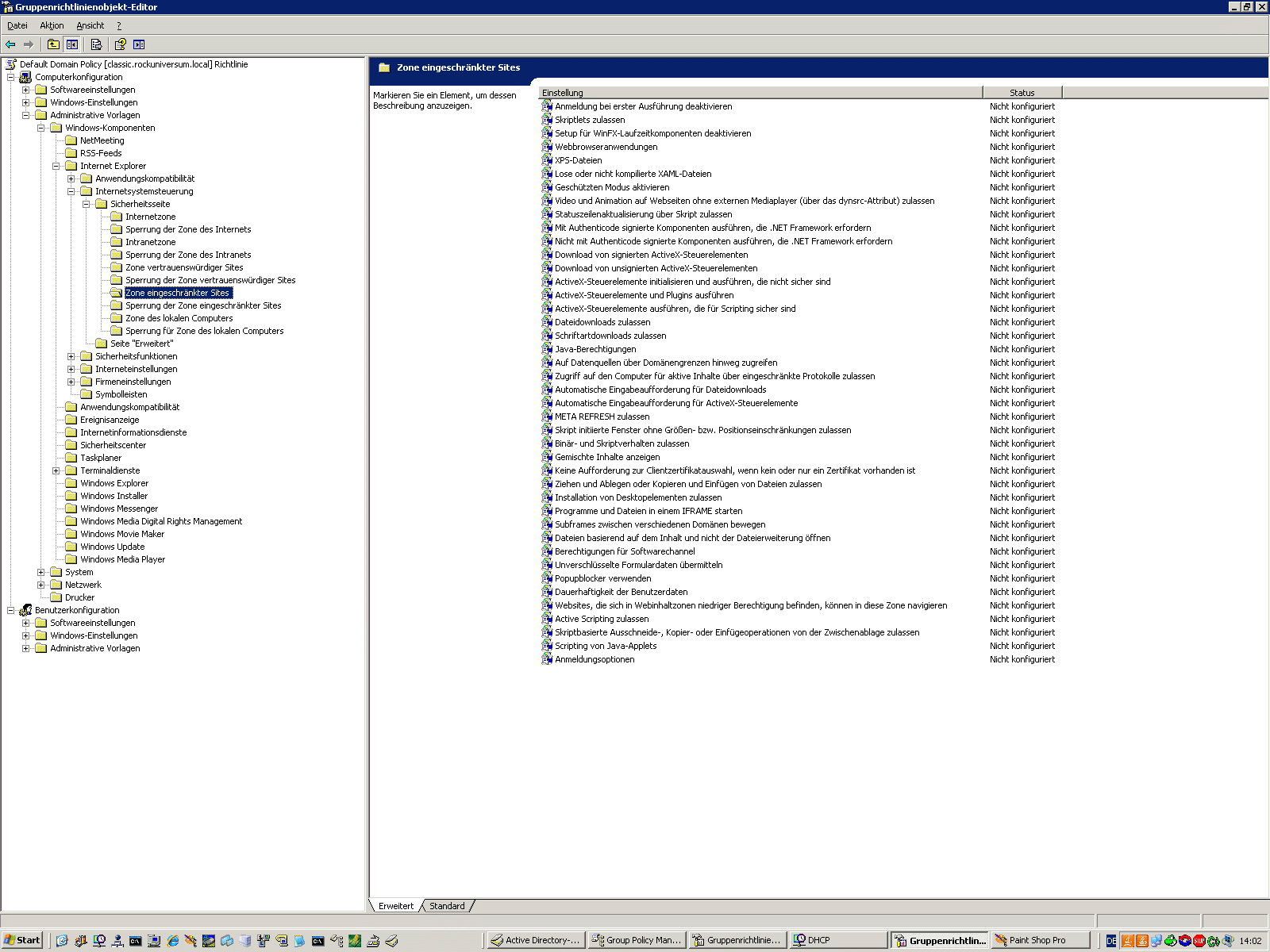This screenshot has height=952, width=1270.
Task: Collapse the Windows-Komponenten node
Action: [40, 128]
